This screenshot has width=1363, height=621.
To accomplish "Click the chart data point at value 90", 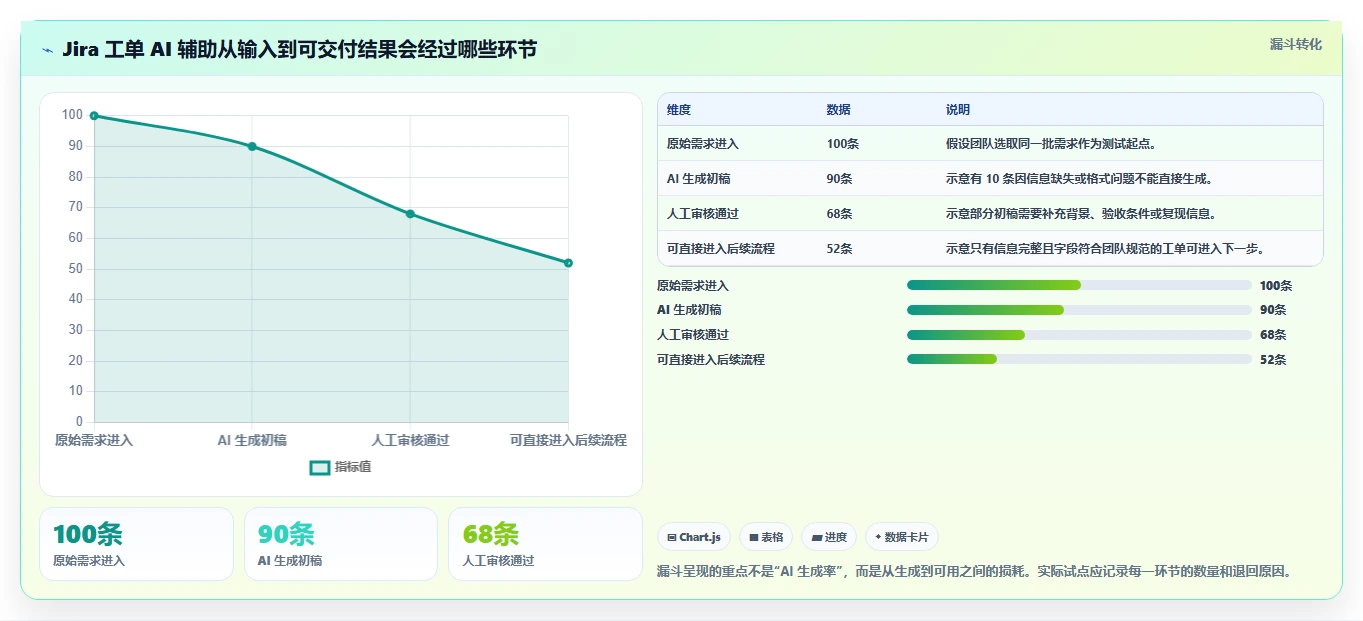I will click(252, 146).
